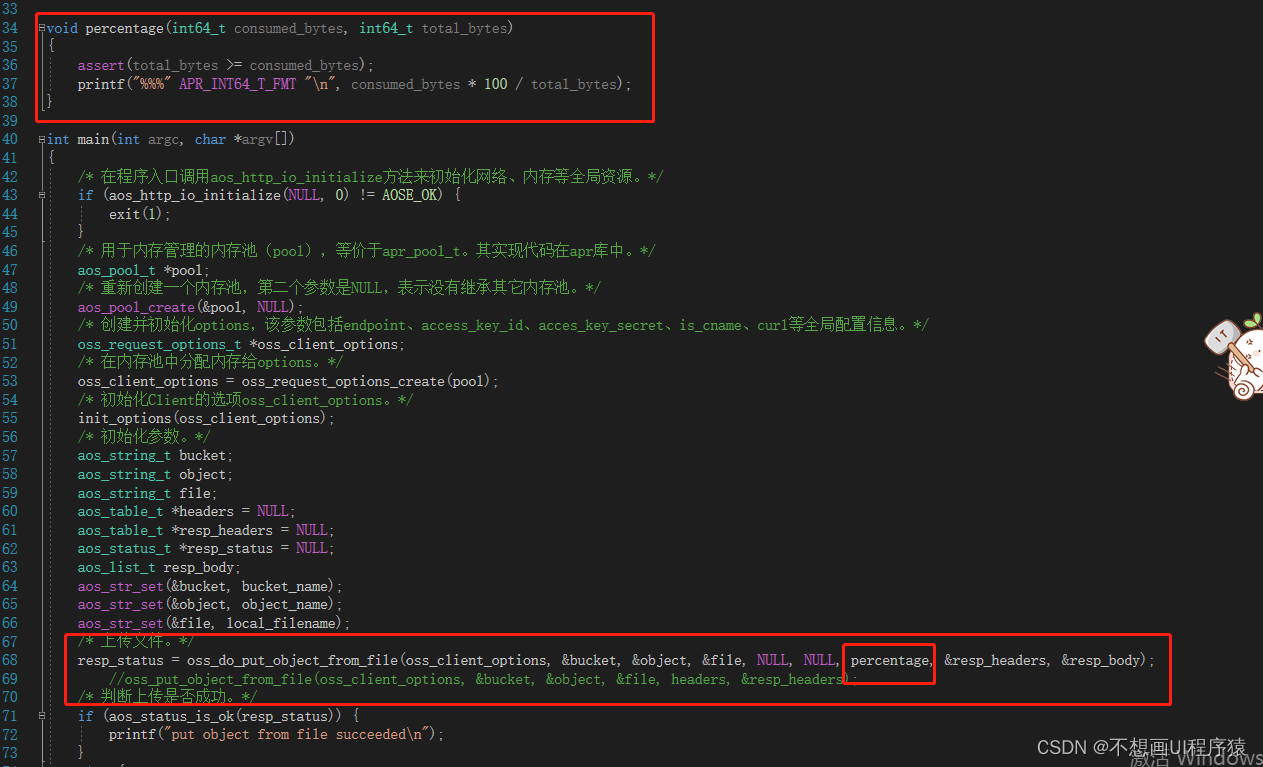Select the aos_pool_create call on line 49

tap(135, 306)
